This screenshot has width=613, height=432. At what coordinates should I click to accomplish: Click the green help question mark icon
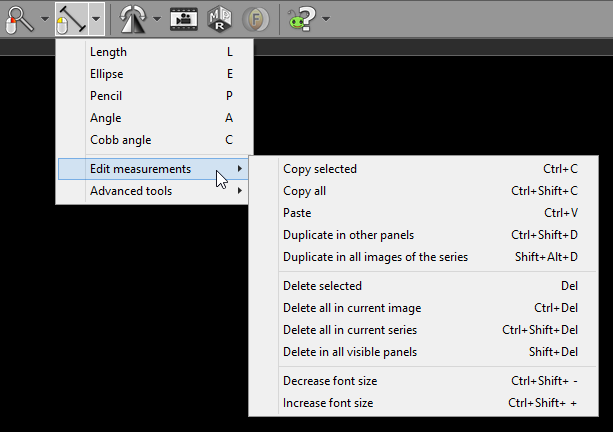pos(302,18)
